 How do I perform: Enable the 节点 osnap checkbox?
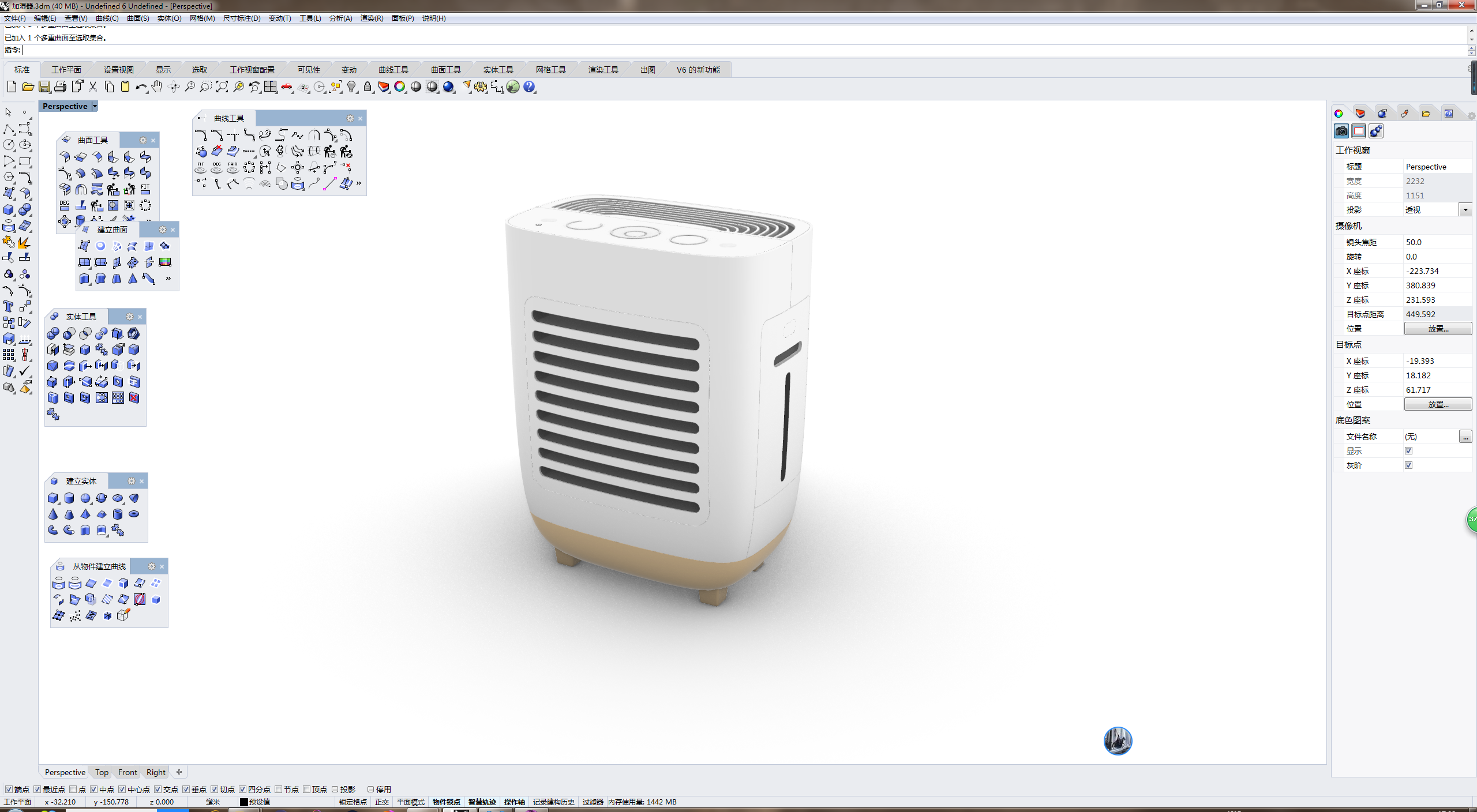[x=279, y=789]
